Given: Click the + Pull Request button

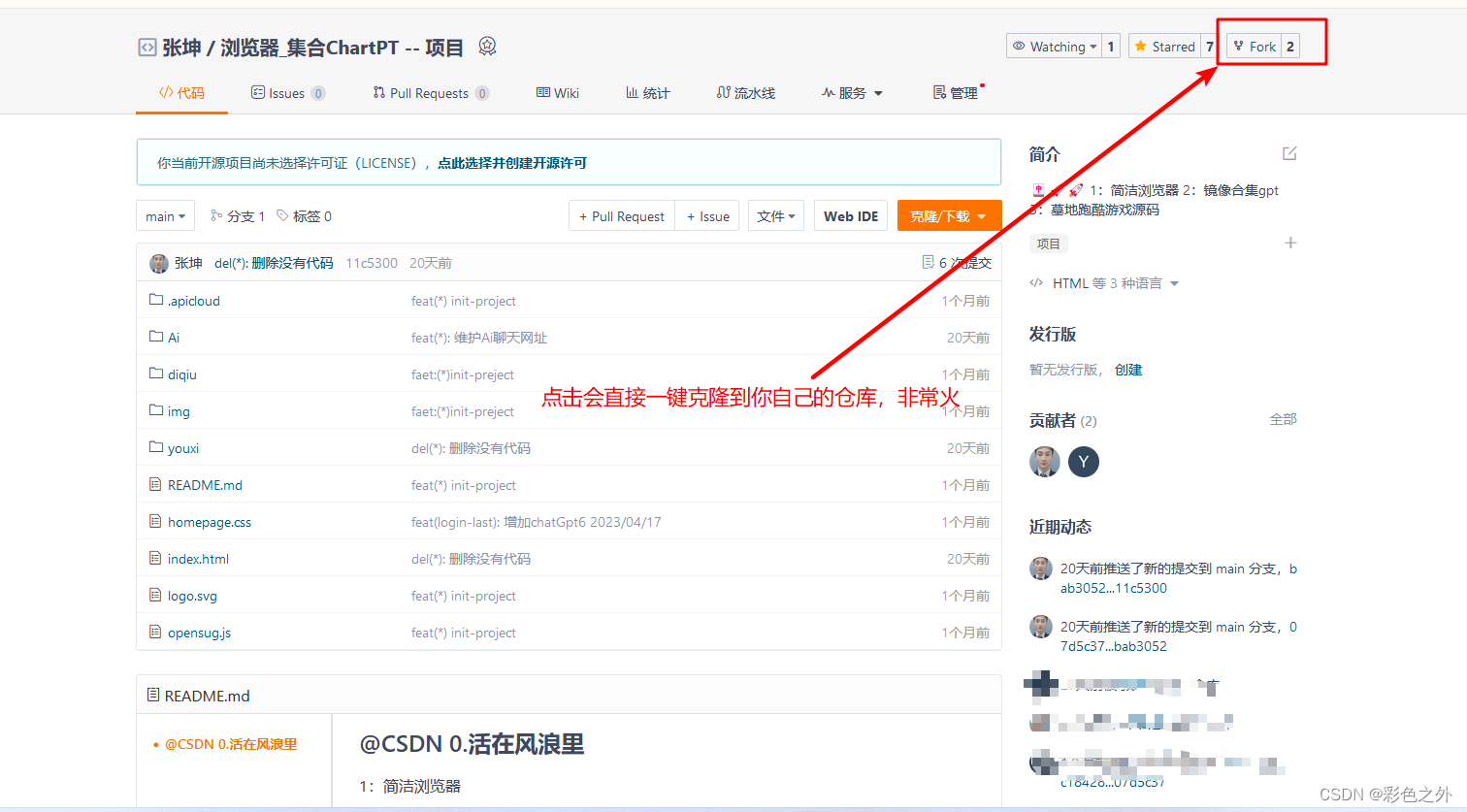Looking at the screenshot, I should tap(622, 216).
